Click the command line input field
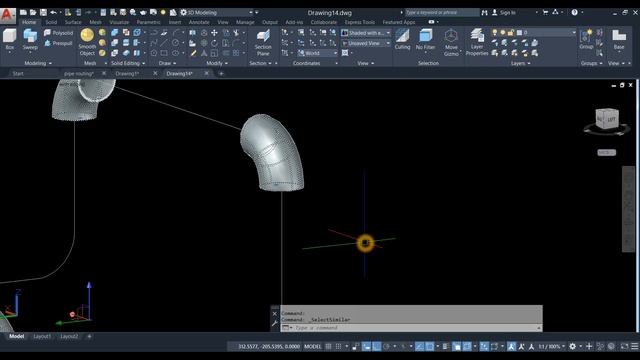640x360 pixels. pyautogui.click(x=411, y=328)
